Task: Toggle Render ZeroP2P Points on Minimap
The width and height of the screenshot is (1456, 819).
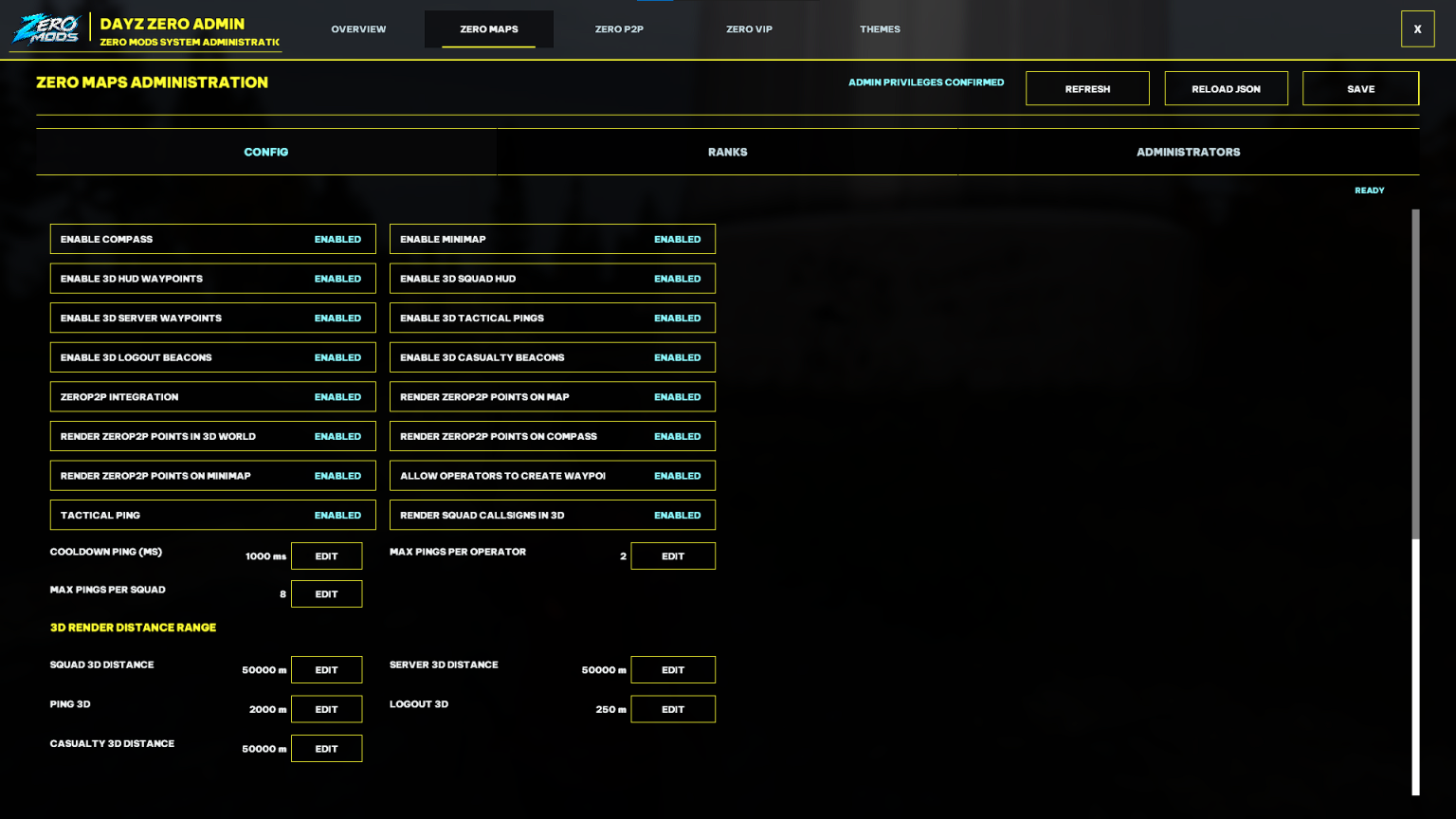Action: pos(213,476)
